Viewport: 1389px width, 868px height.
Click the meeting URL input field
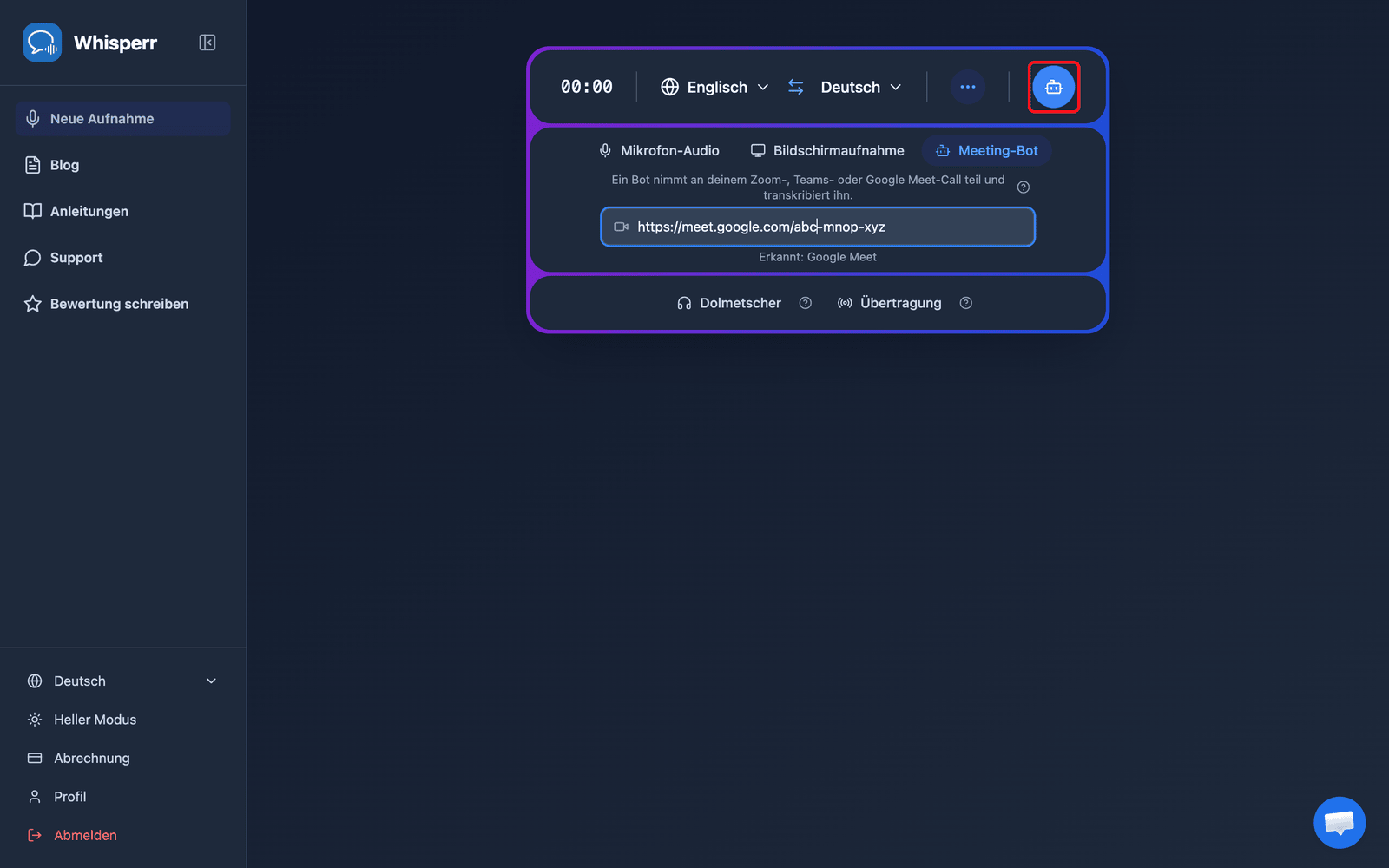click(x=818, y=227)
